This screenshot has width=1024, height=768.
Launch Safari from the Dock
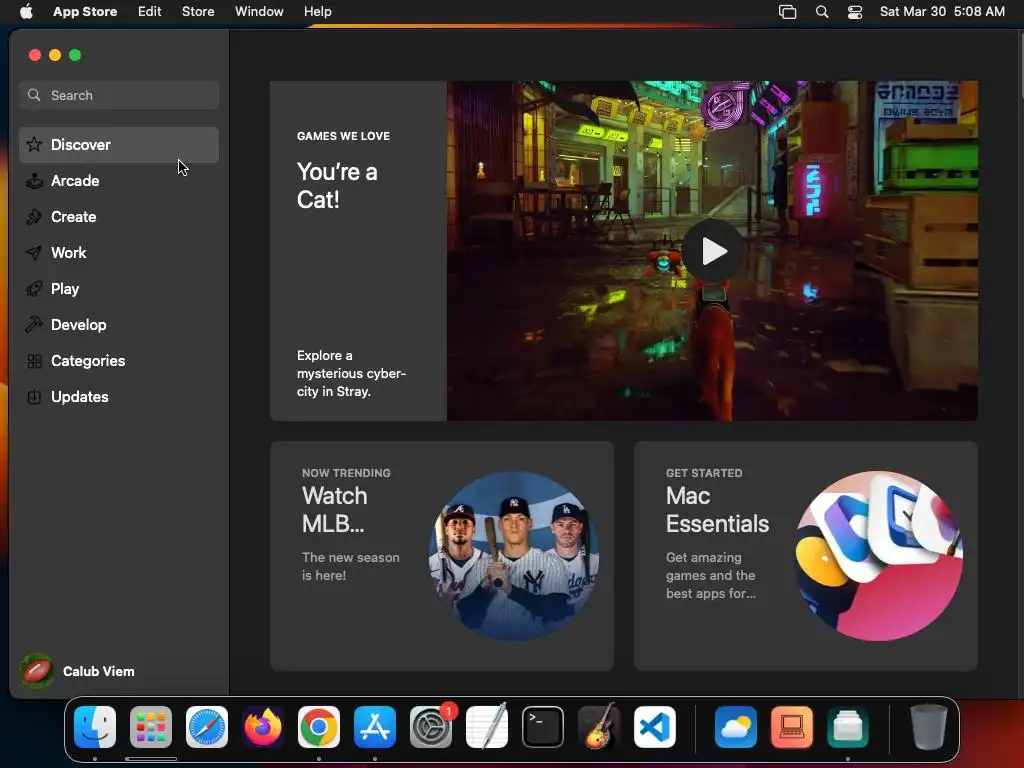tap(207, 727)
